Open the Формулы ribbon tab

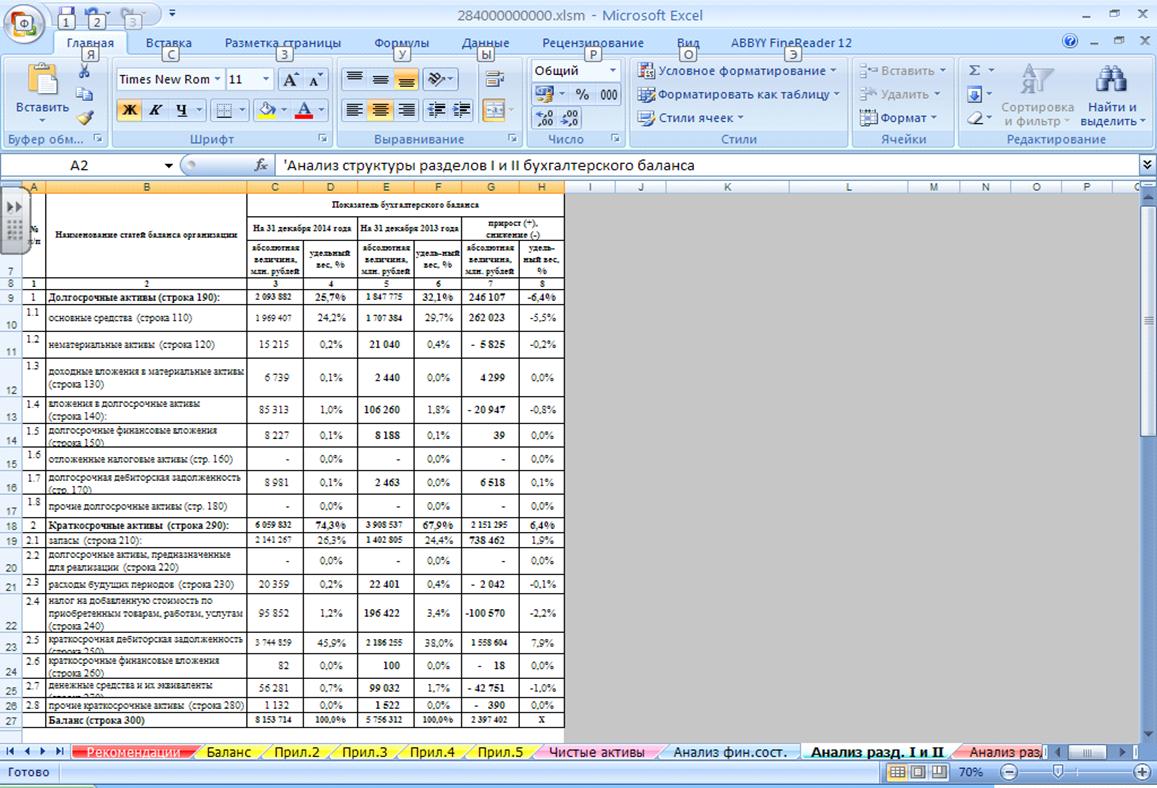401,43
